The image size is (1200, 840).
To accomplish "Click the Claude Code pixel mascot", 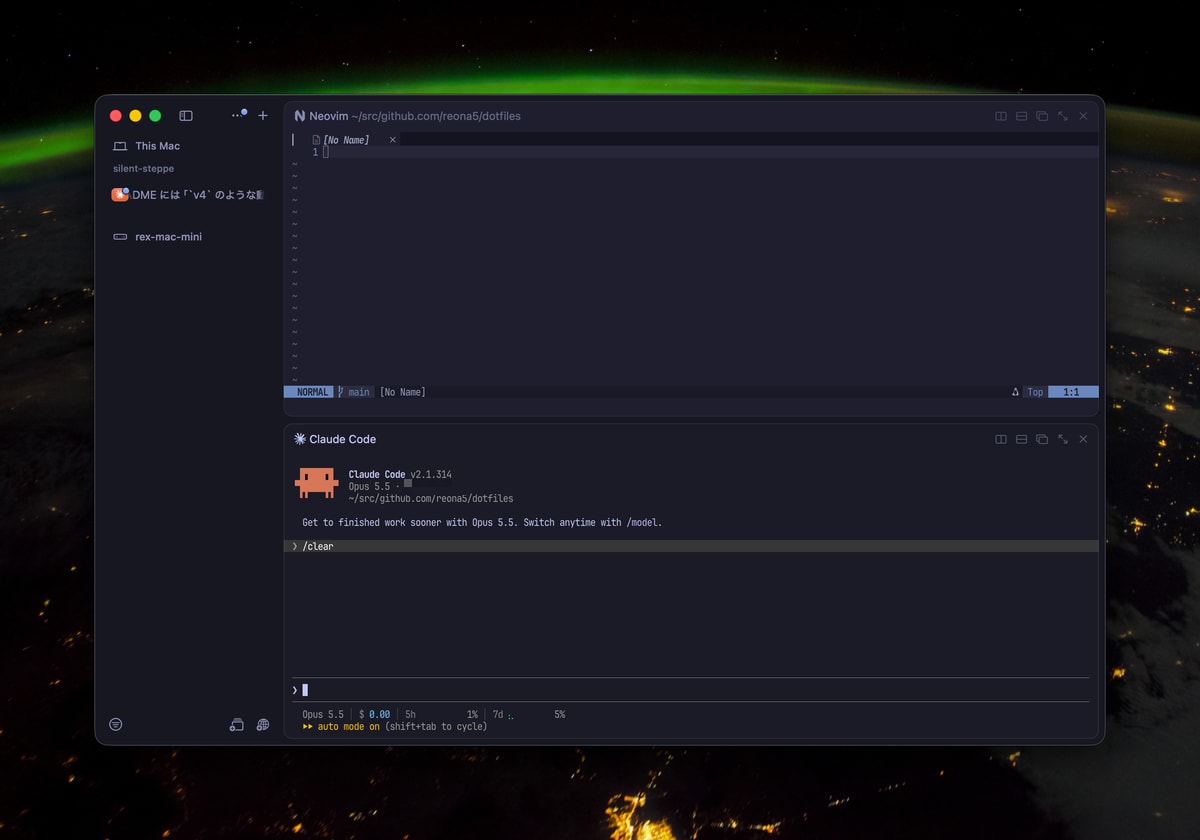I will pos(317,483).
